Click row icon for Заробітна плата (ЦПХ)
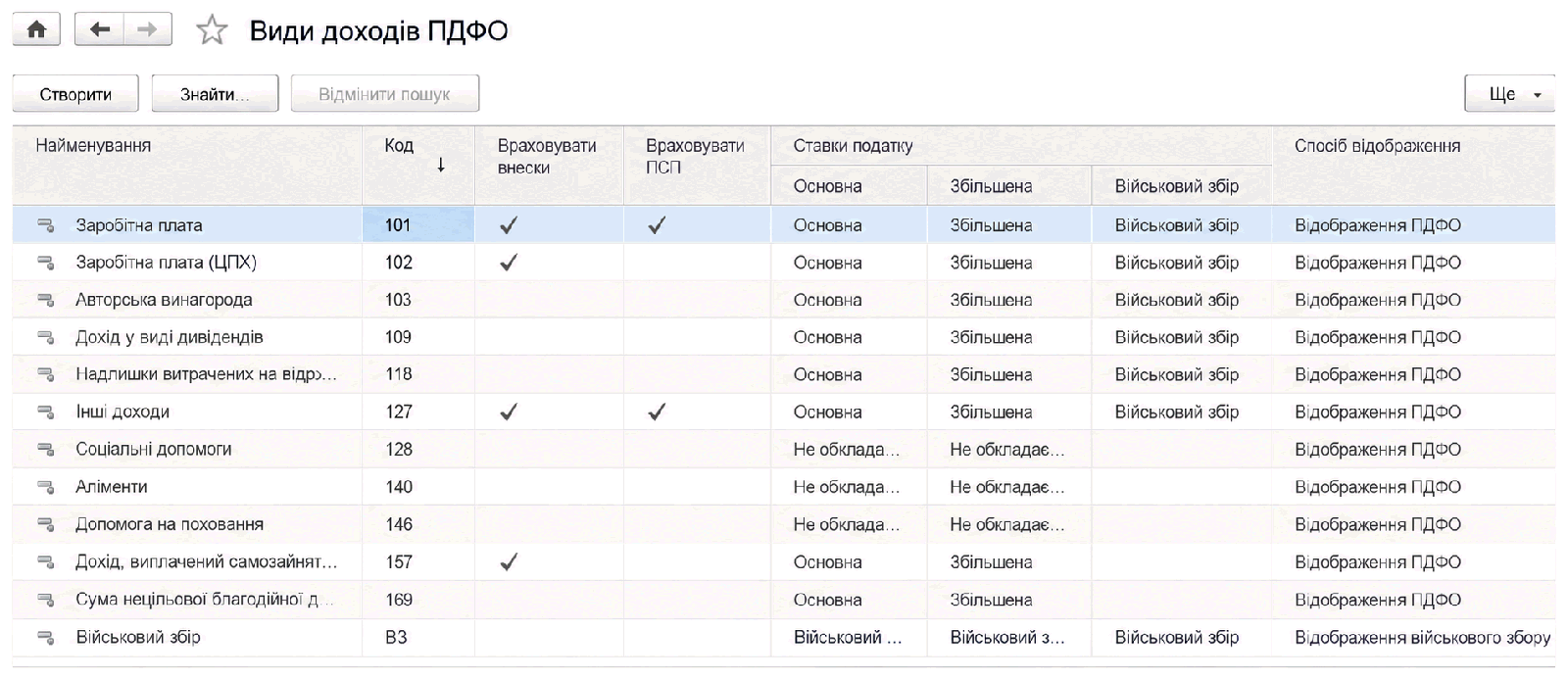 (45, 263)
